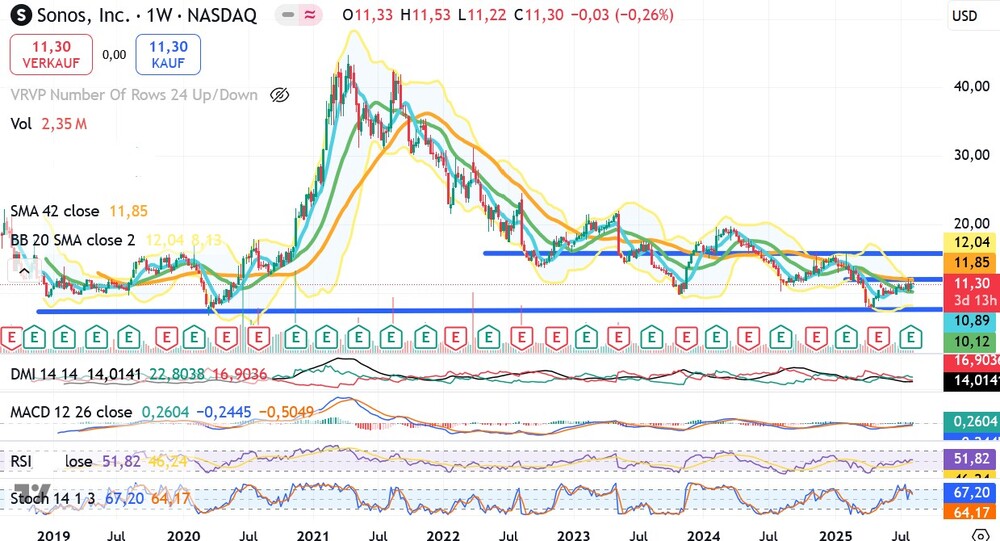Click the green 10,12 price axis label
Image resolution: width=1000 pixels, height=541 pixels.
[x=971, y=342]
